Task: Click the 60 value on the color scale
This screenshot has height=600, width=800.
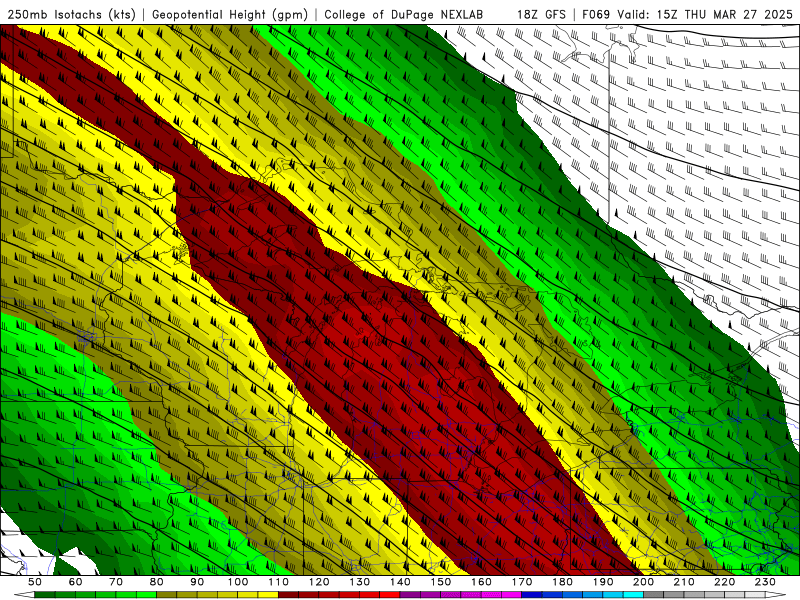Action: (76, 582)
